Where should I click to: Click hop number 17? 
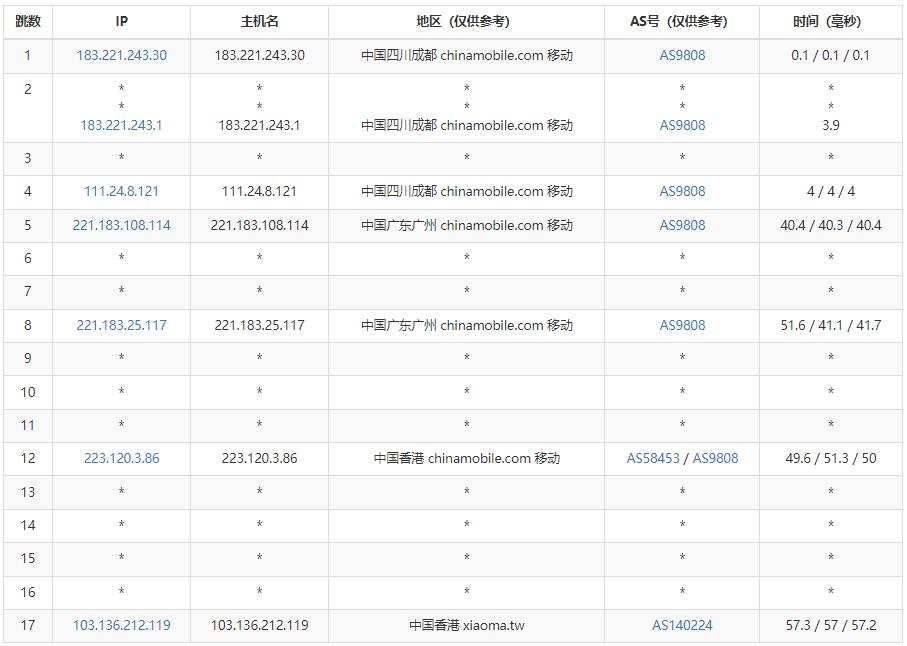click(x=28, y=625)
